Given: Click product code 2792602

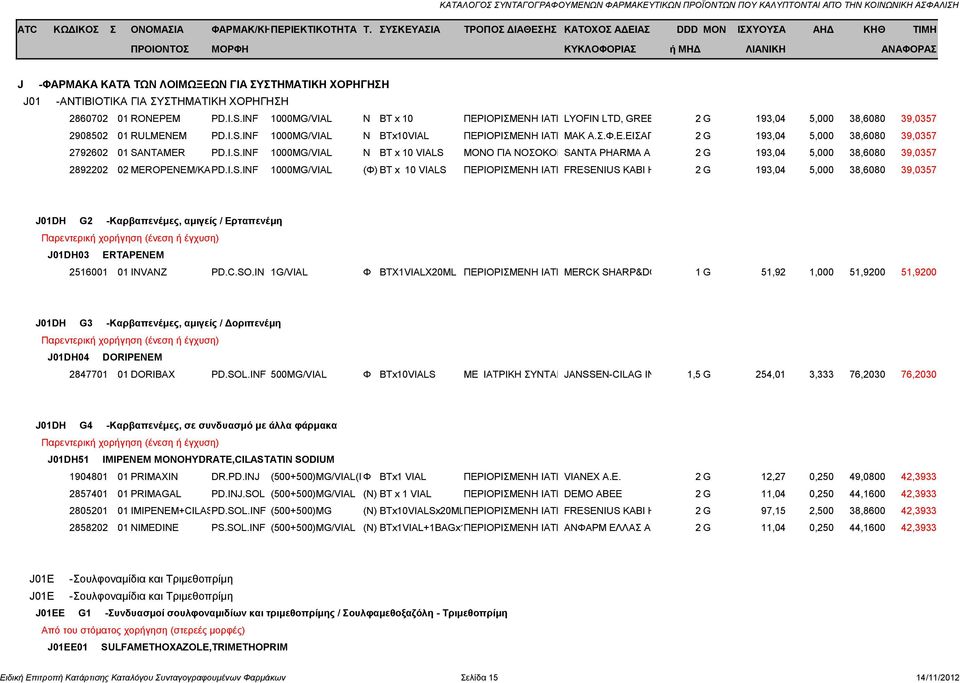Looking at the screenshot, I should [x=88, y=153].
